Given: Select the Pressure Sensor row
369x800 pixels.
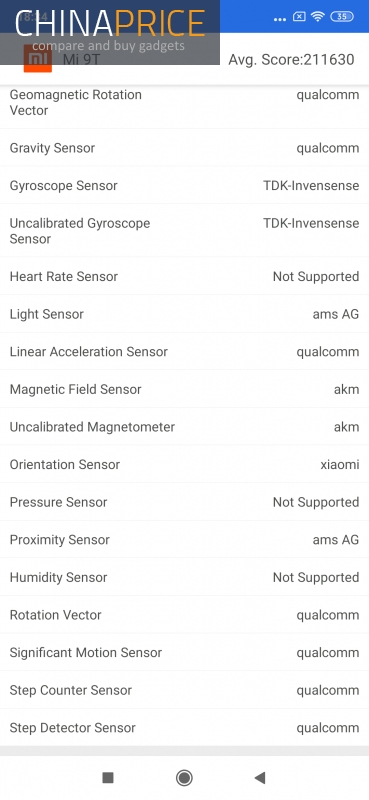Looking at the screenshot, I should [184, 502].
